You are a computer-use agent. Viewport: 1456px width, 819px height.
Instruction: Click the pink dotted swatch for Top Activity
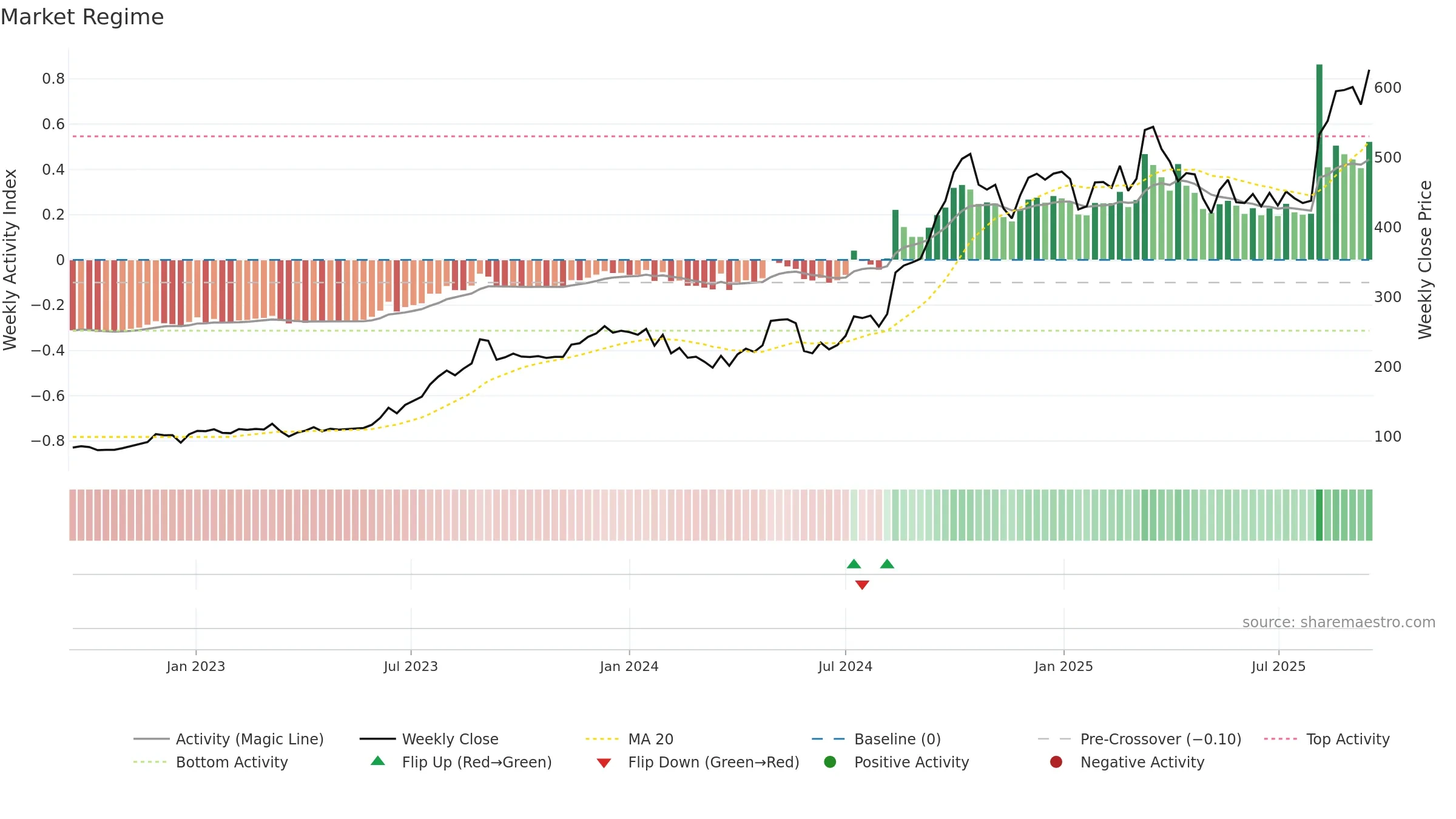point(1281,739)
